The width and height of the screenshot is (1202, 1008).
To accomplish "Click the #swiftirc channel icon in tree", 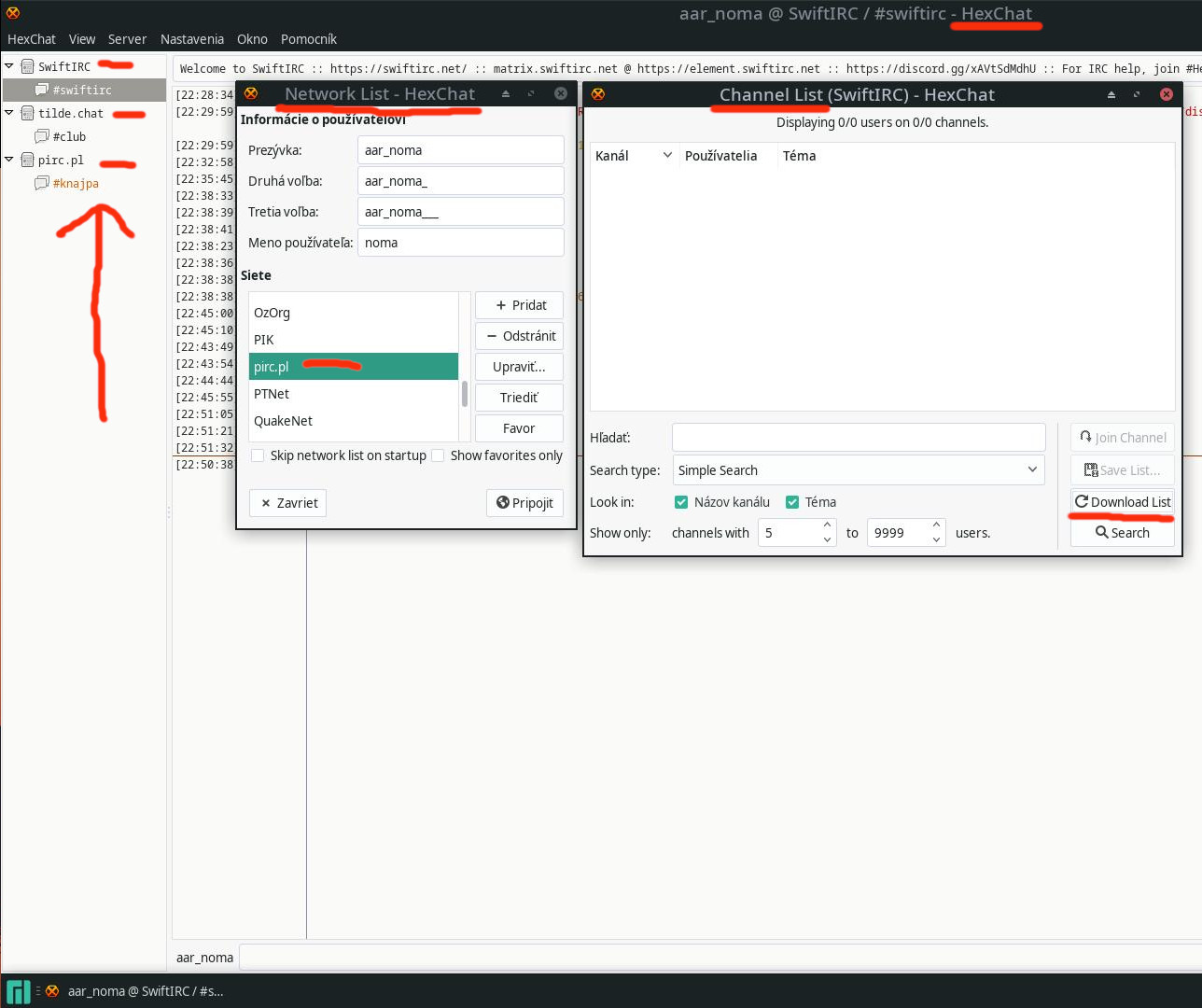I will (x=42, y=91).
